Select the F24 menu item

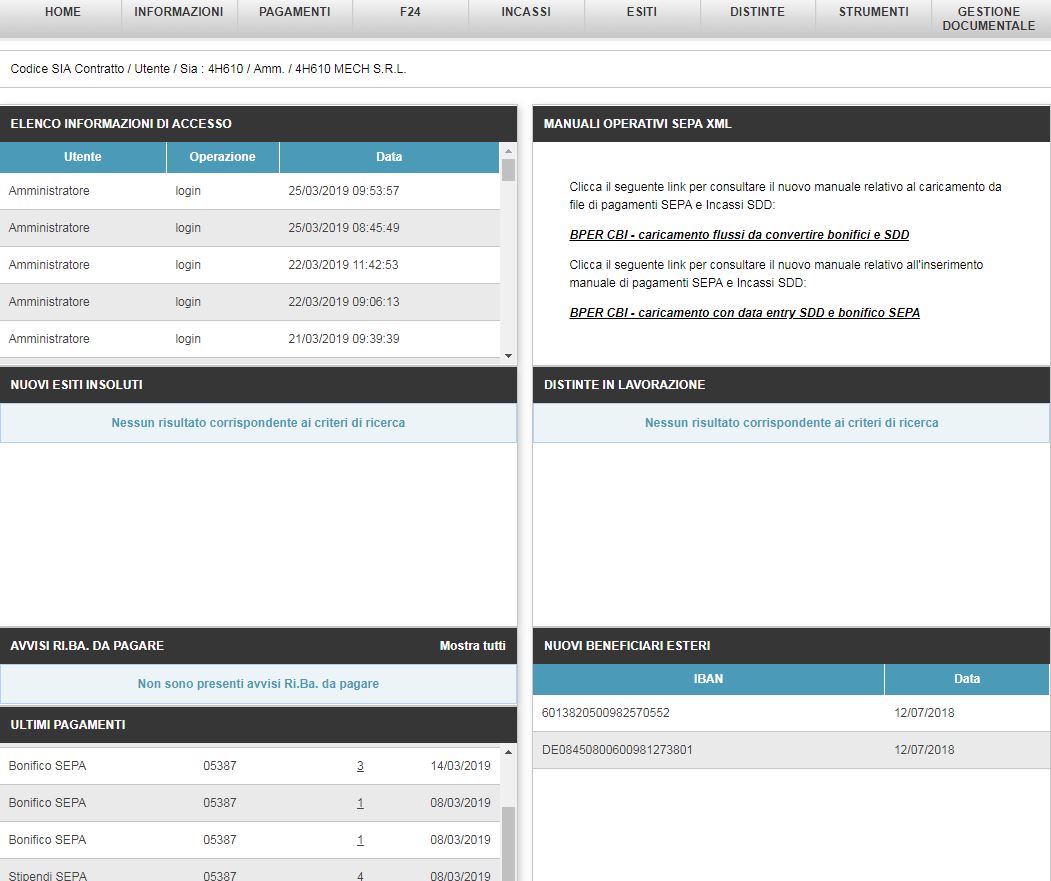coord(410,12)
